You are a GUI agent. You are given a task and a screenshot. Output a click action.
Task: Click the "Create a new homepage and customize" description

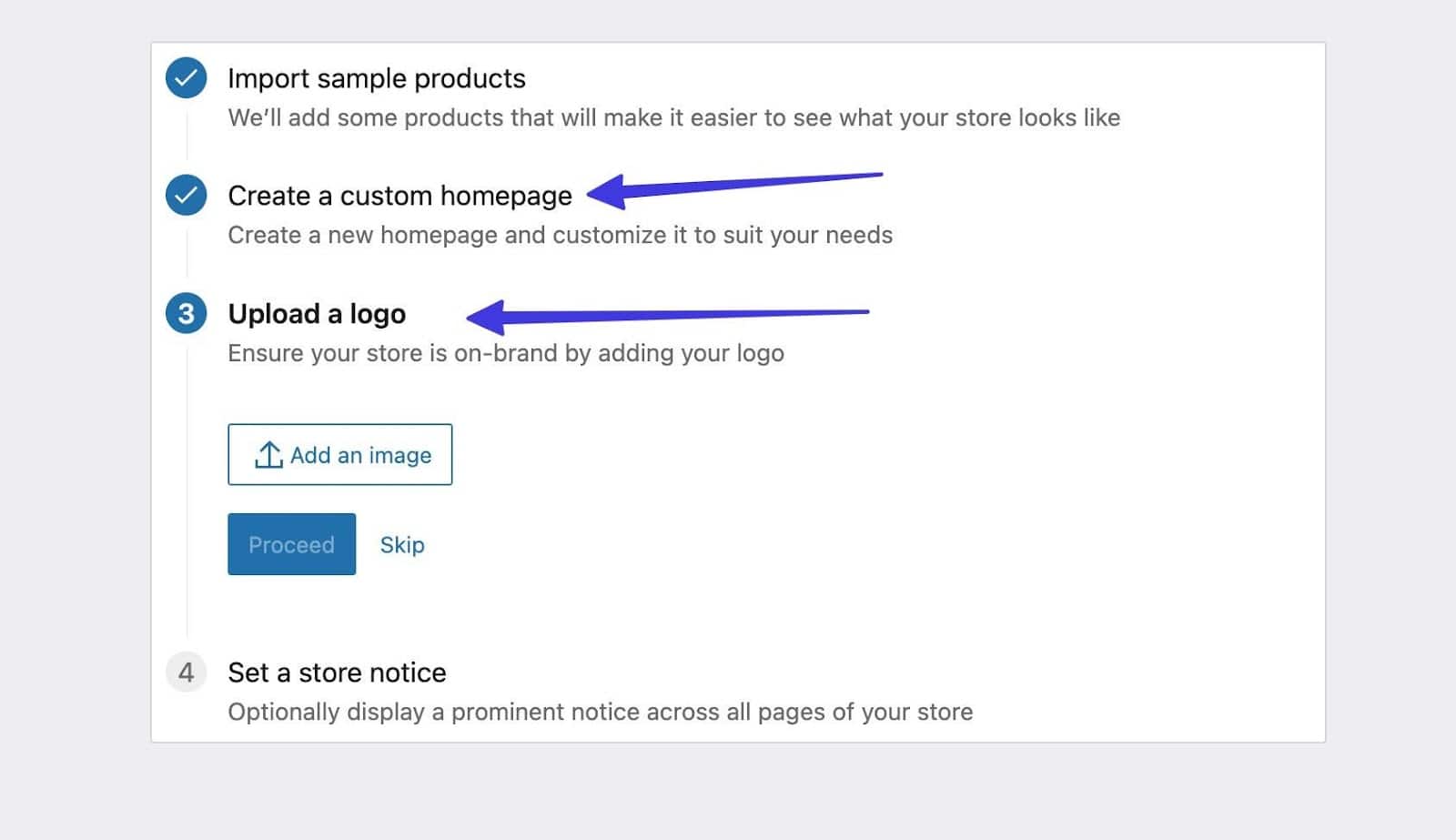560,236
